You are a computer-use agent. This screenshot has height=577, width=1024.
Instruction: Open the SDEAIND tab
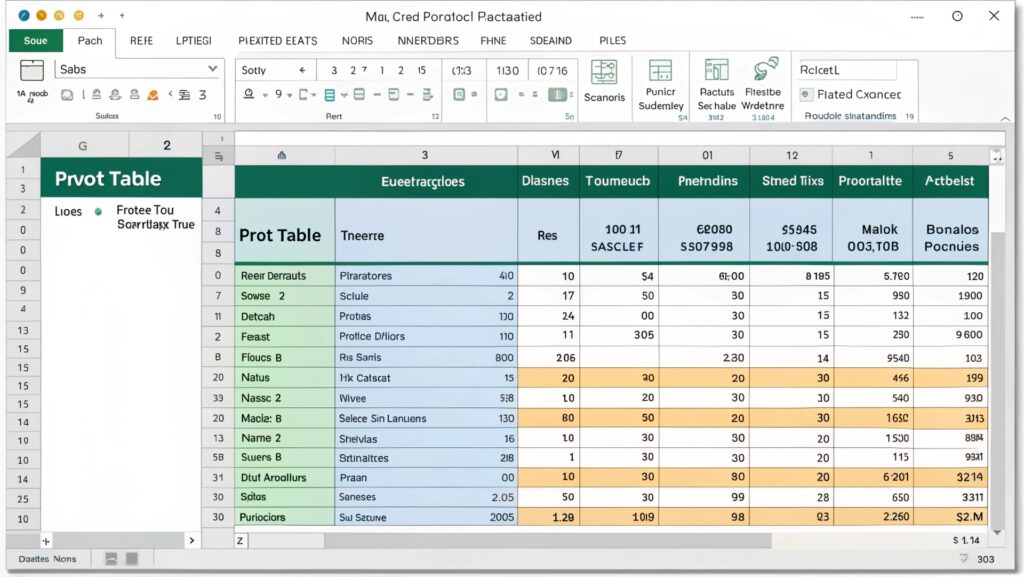point(551,40)
